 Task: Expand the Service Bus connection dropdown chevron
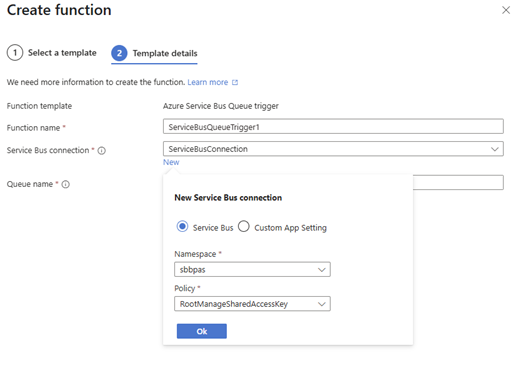[x=495, y=149]
